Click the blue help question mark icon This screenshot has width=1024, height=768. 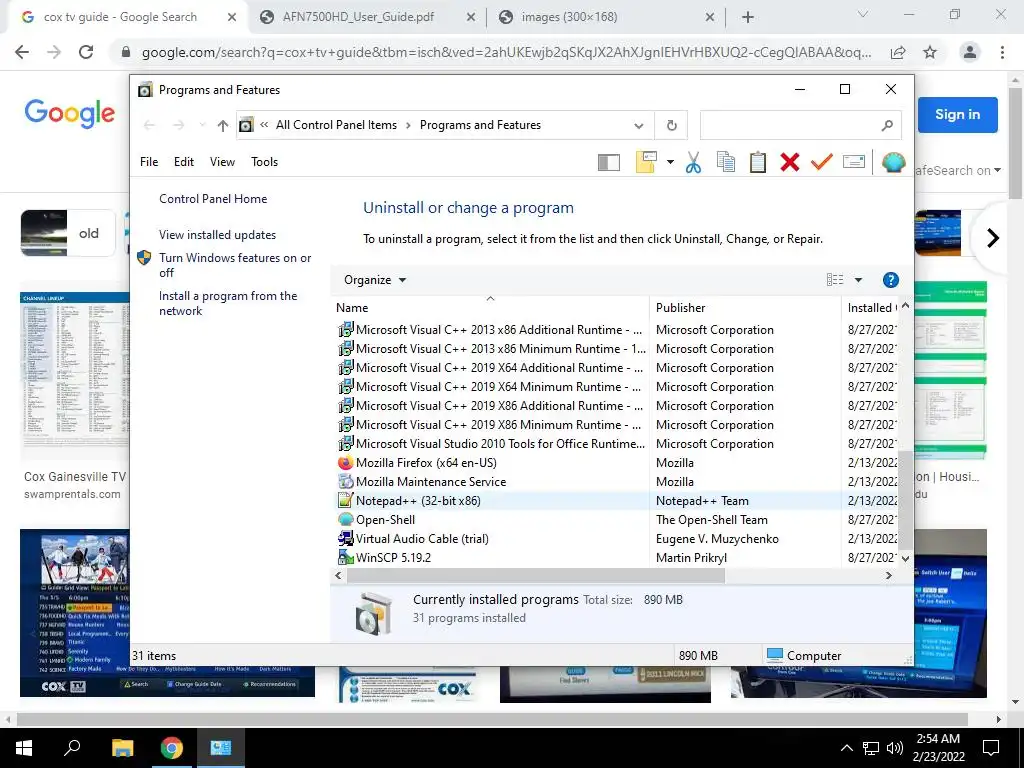890,280
